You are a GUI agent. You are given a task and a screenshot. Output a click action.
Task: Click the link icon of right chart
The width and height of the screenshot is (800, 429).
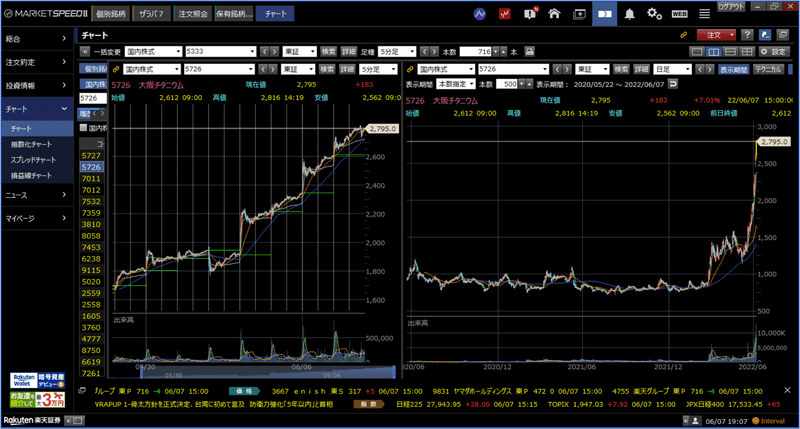pos(410,69)
